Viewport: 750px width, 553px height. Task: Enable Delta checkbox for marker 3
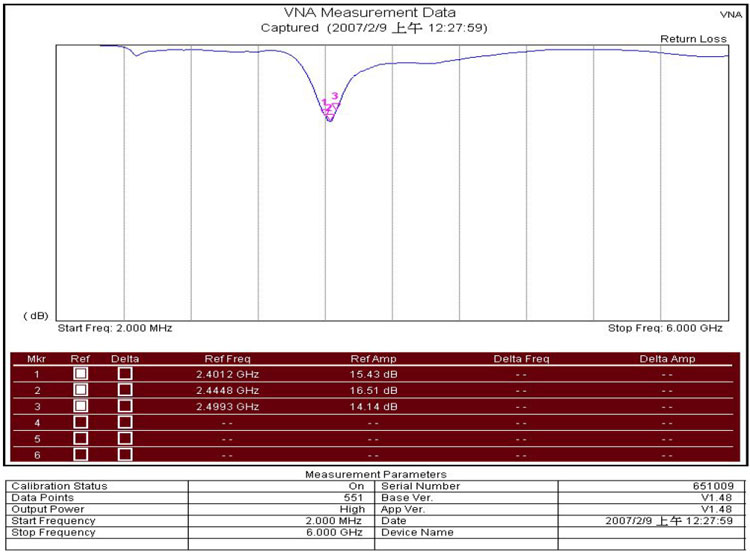pyautogui.click(x=125, y=406)
